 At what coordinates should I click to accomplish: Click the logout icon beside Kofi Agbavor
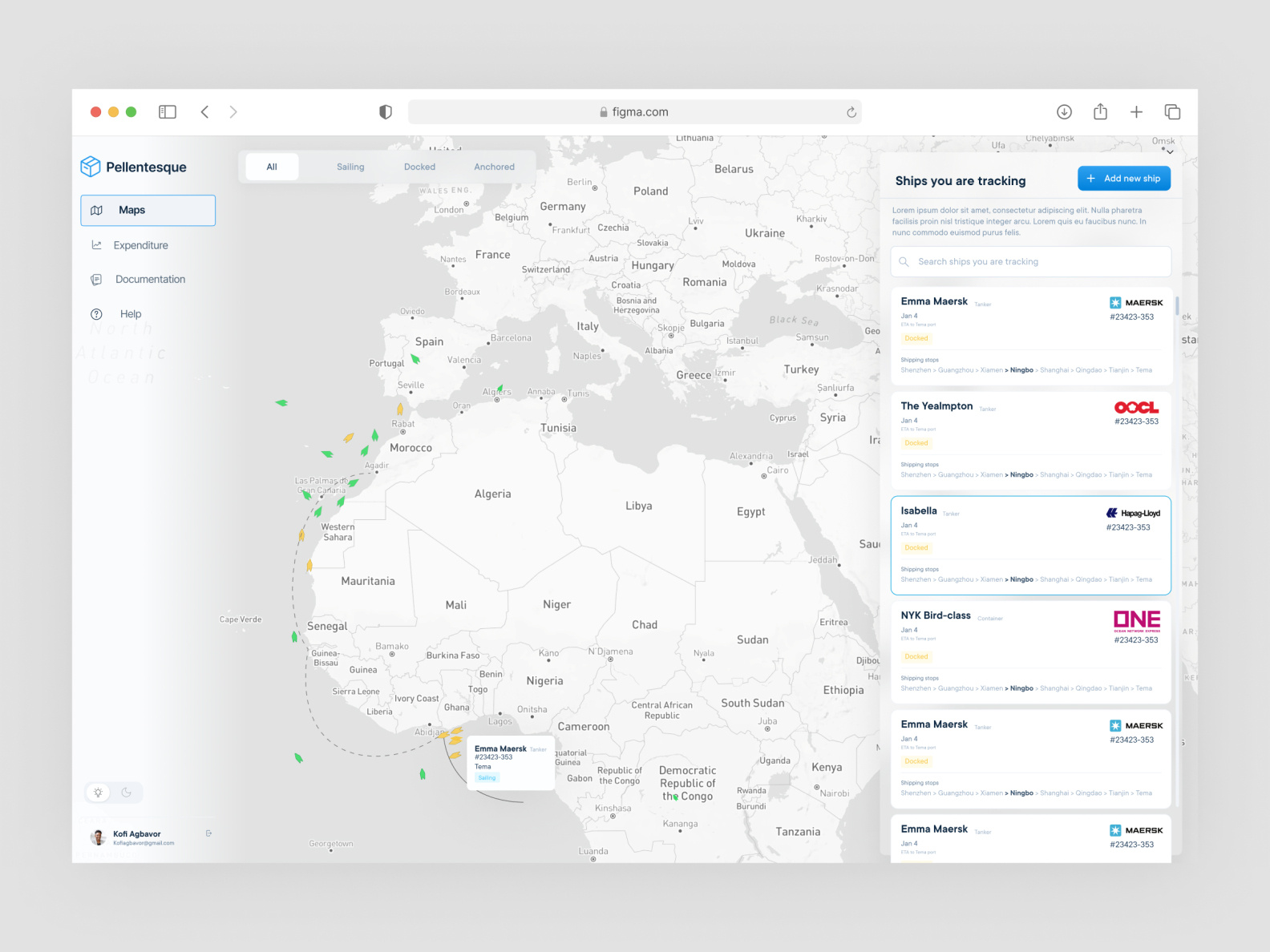pyautogui.click(x=209, y=833)
